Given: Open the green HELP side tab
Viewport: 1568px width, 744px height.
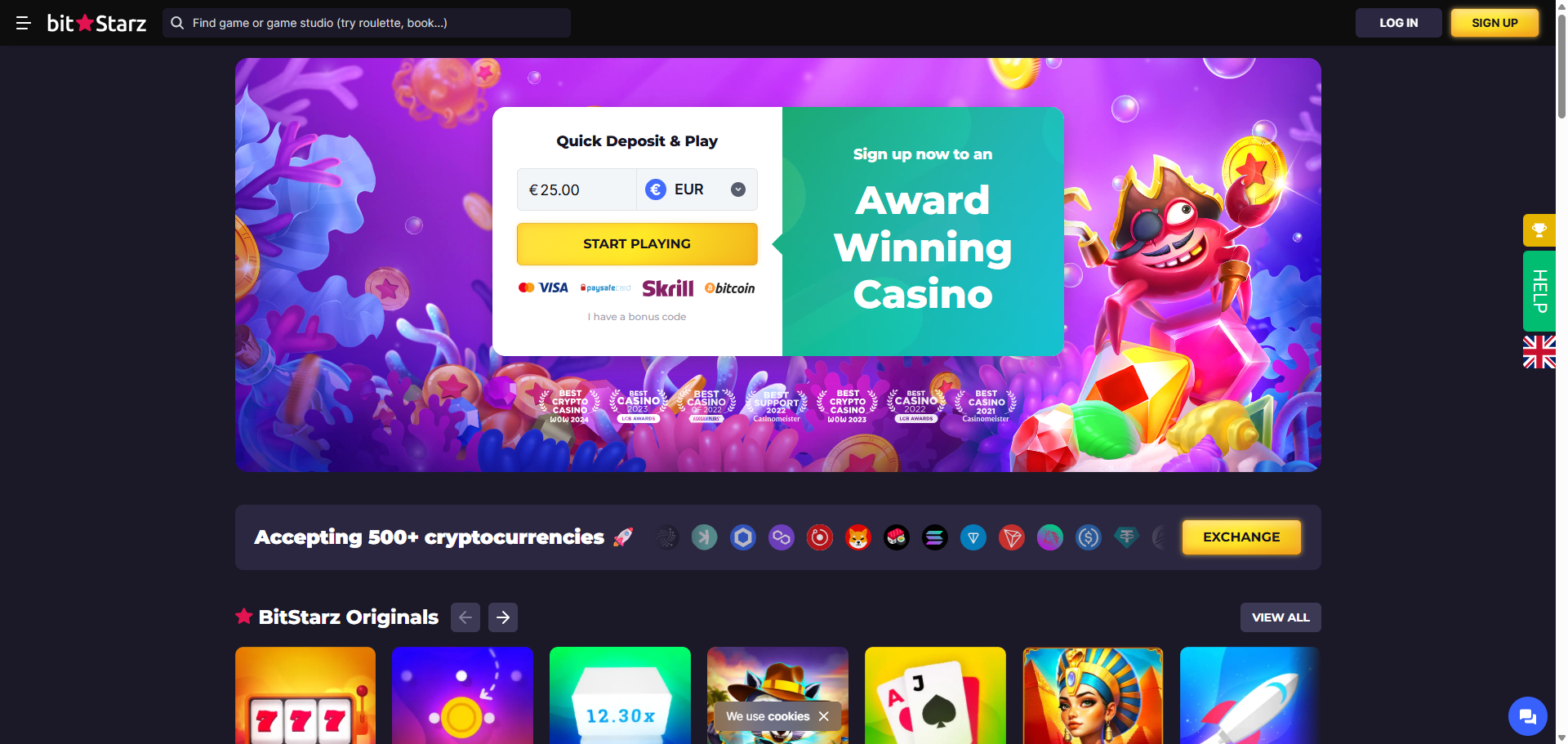Looking at the screenshot, I should pos(1539,291).
